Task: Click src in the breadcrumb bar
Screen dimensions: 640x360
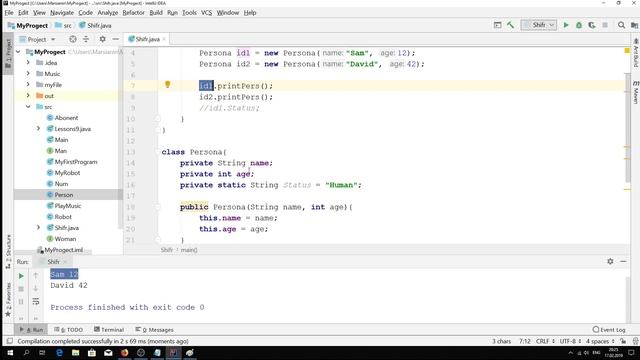Action: coord(64,25)
